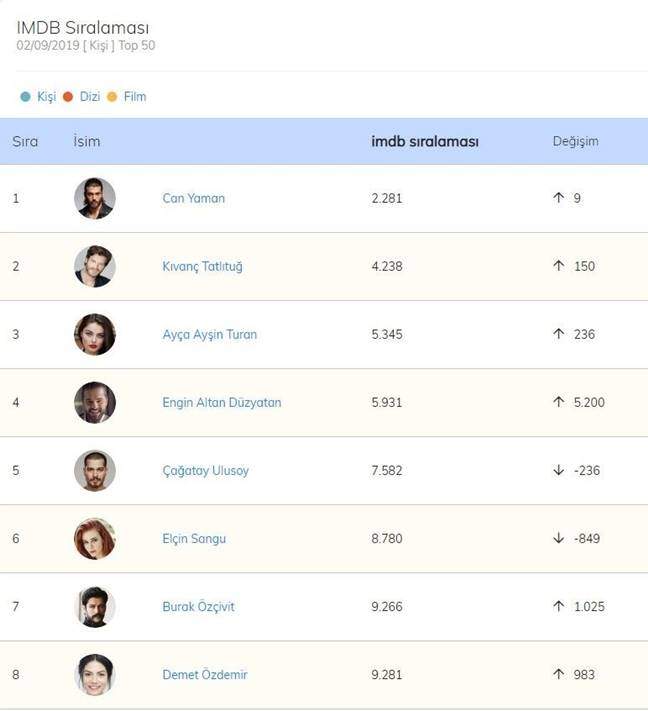Click the Sıra column header

tap(25, 141)
